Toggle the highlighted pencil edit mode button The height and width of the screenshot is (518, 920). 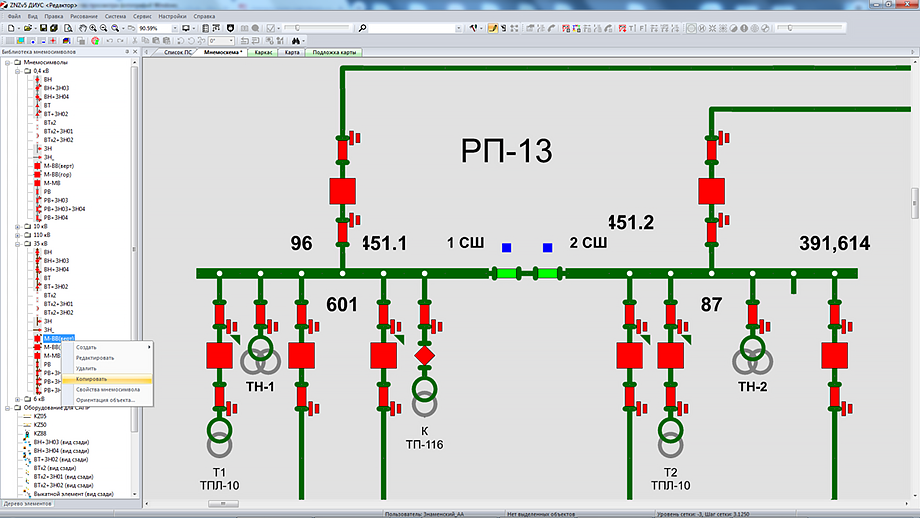(493, 29)
